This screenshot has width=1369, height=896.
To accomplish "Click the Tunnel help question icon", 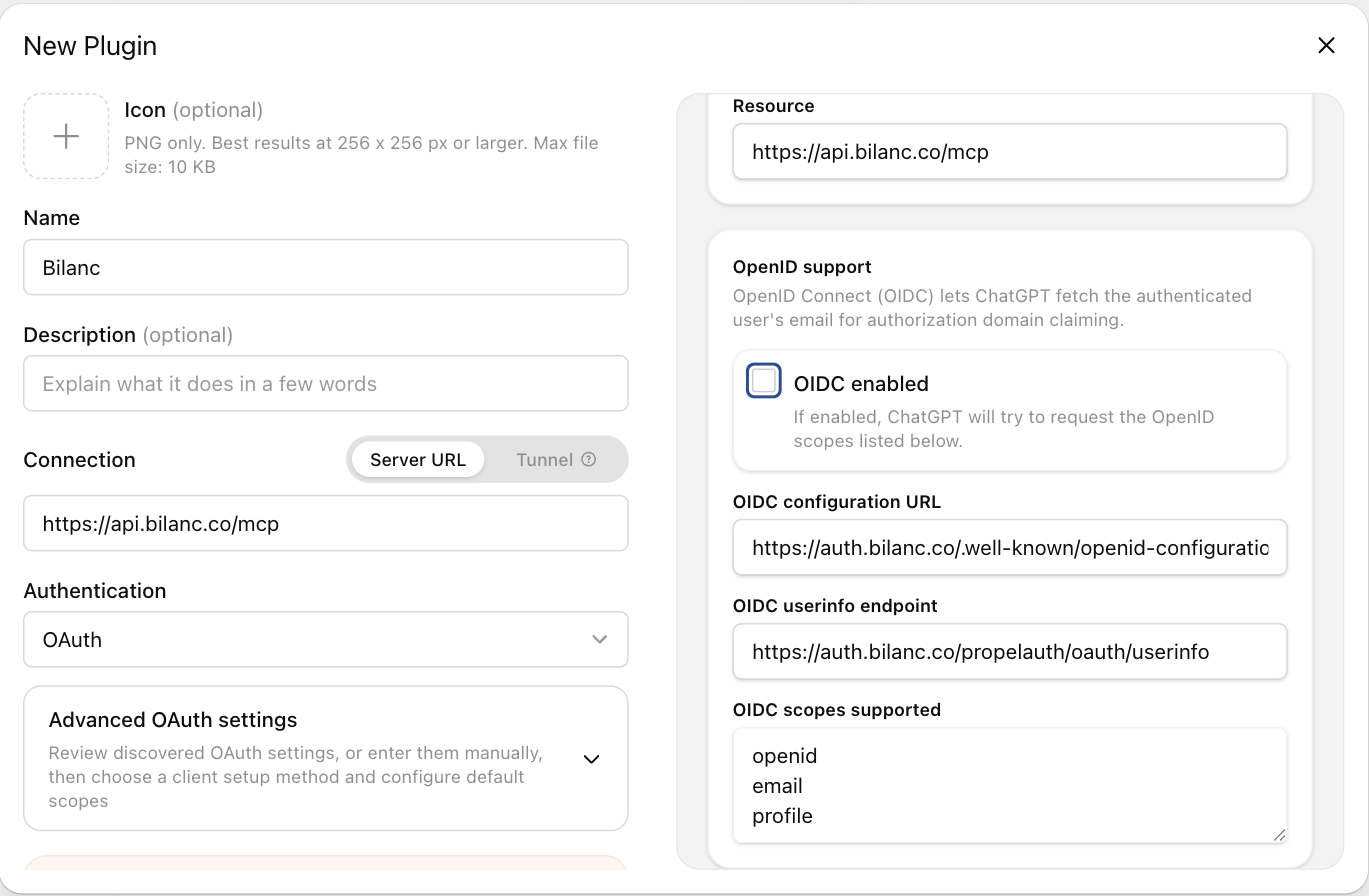I will tap(588, 460).
